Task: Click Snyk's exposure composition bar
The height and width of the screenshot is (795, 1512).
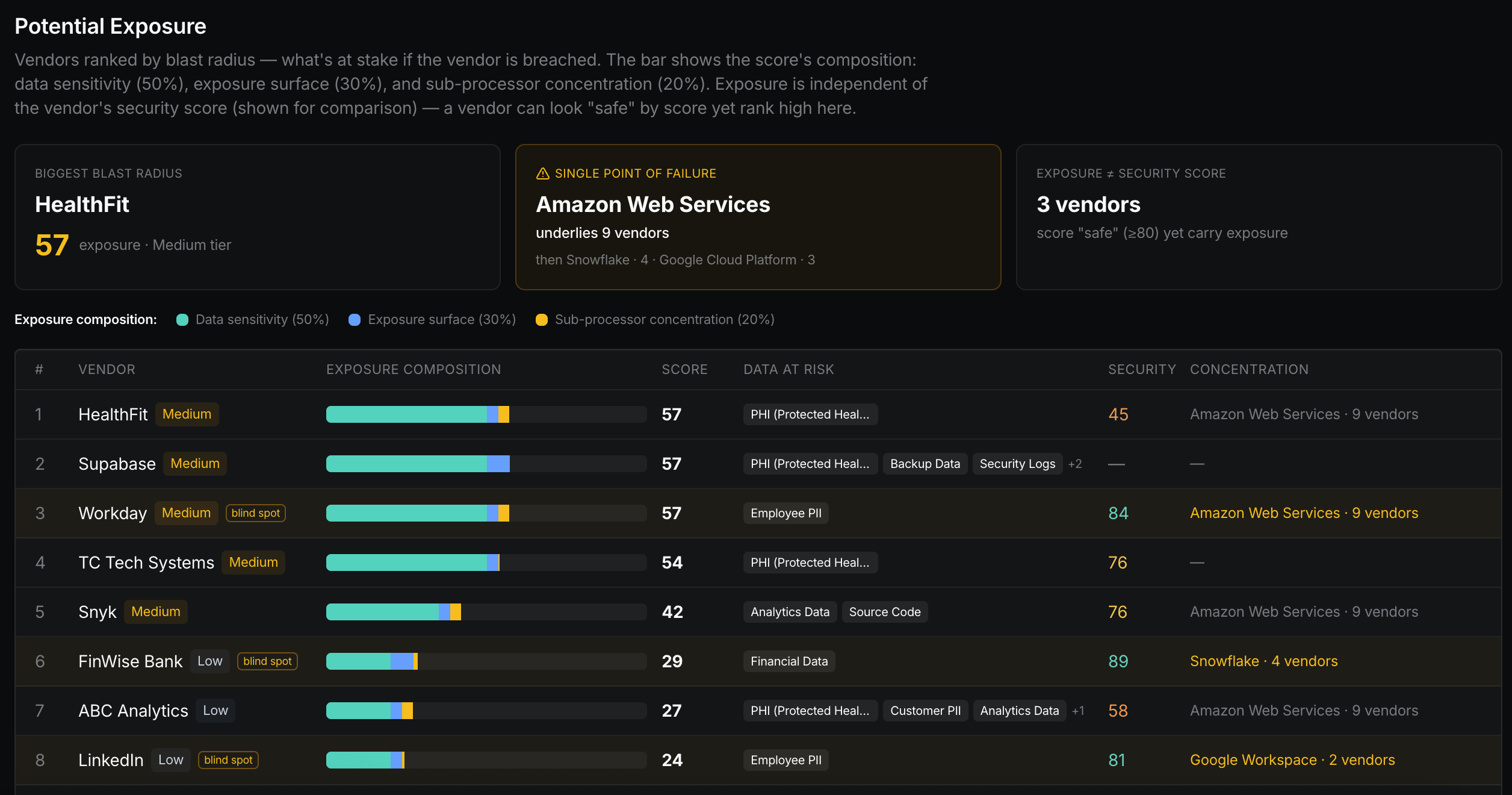Action: click(486, 612)
